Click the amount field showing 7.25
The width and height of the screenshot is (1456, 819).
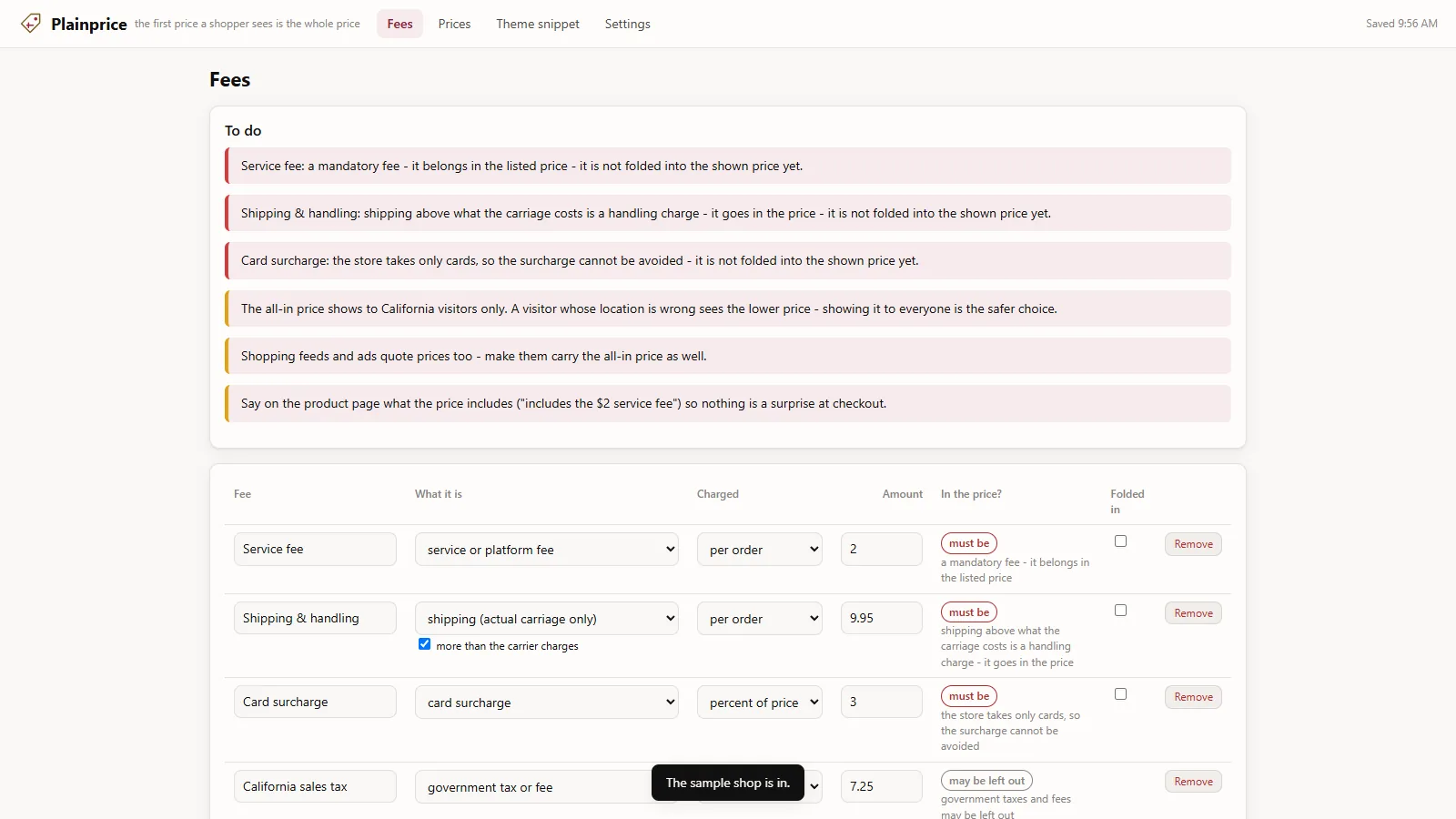coord(882,786)
